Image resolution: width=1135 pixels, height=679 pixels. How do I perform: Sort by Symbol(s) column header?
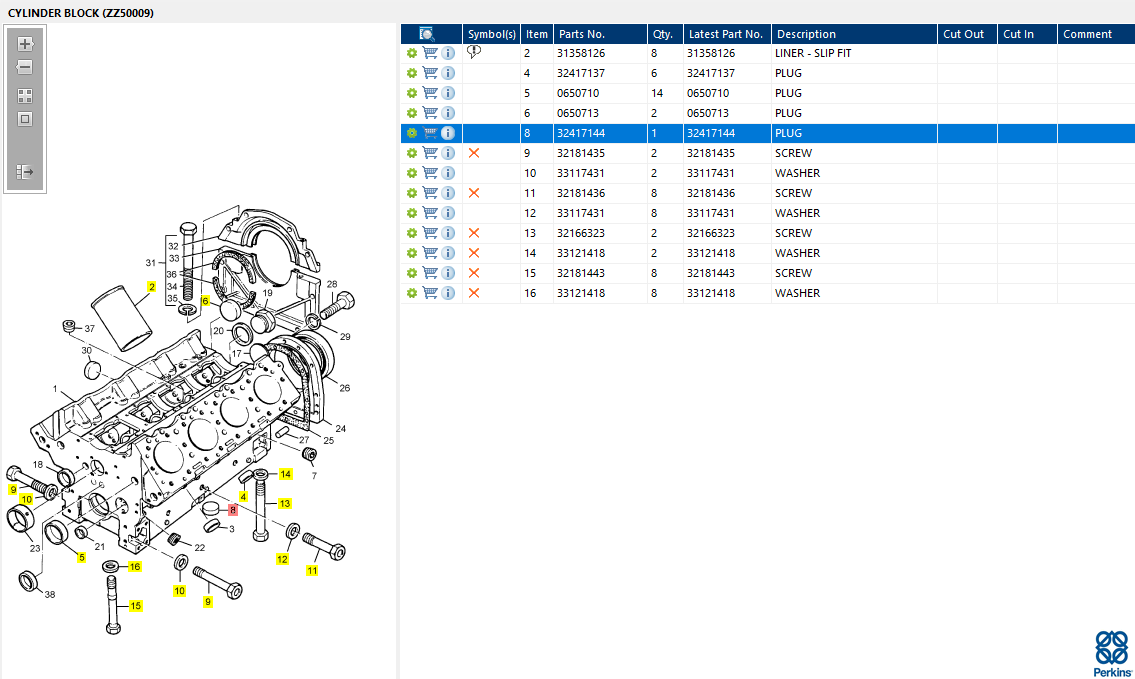[x=491, y=34]
